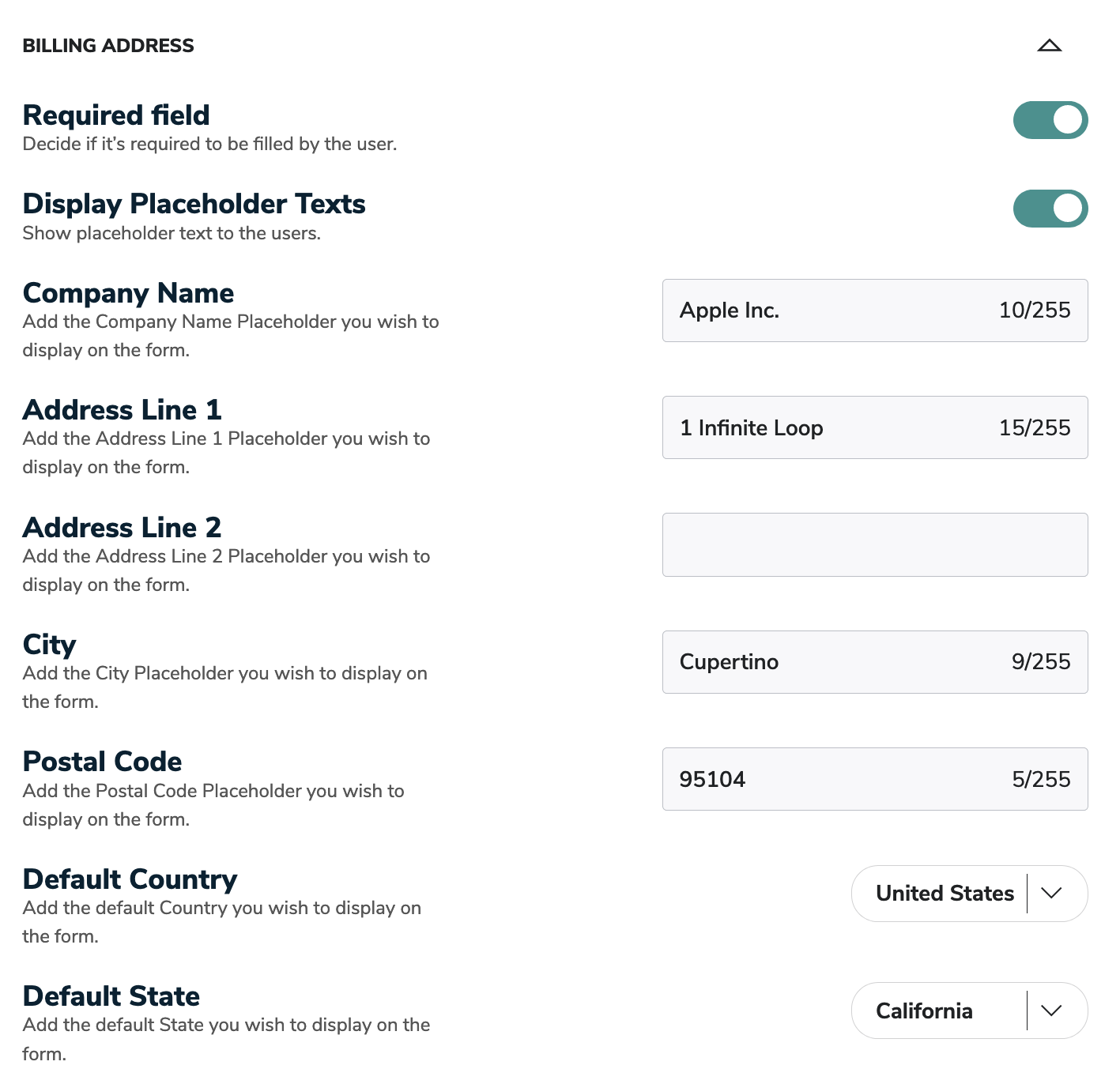Select the Cupertino city input field
Image resolution: width=1120 pixels, height=1084 pixels.
pos(830,662)
